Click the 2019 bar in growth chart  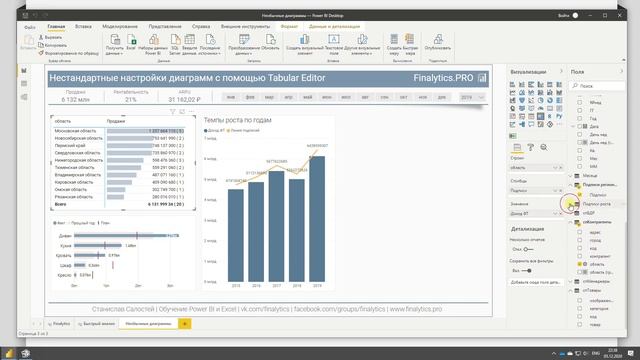pyautogui.click(x=317, y=219)
